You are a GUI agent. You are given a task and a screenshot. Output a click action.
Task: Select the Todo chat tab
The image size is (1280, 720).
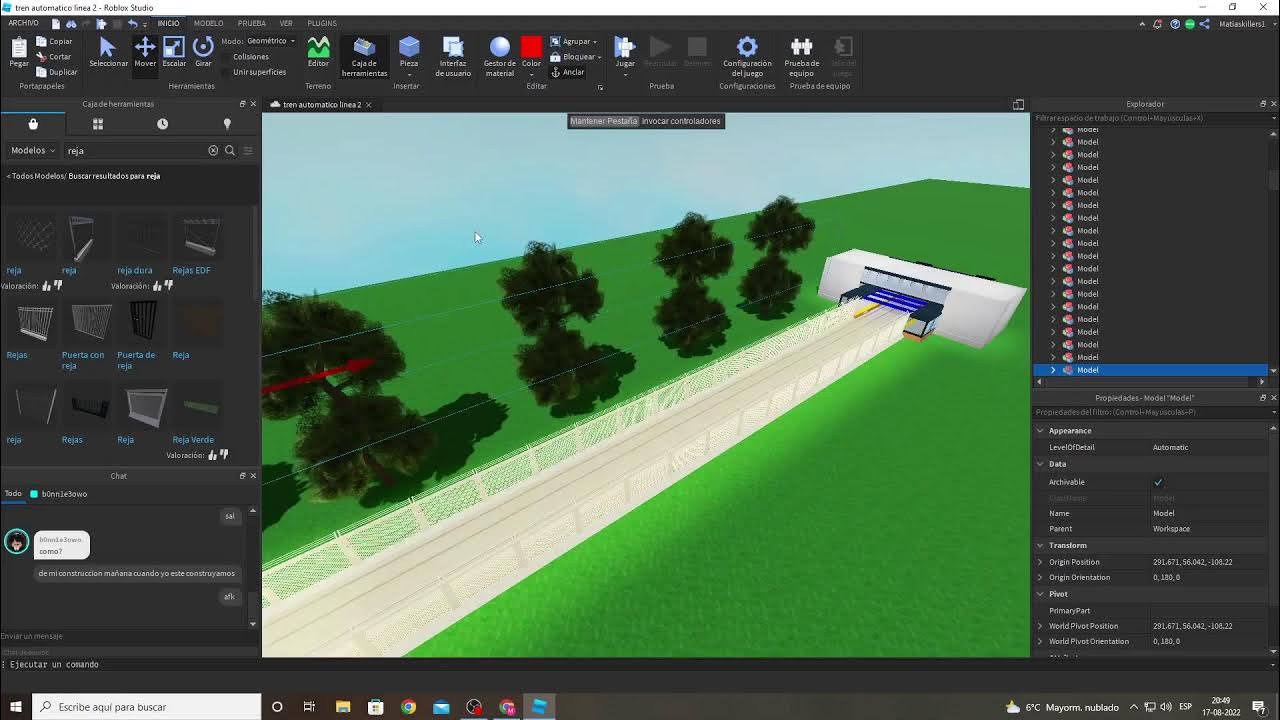(13, 494)
